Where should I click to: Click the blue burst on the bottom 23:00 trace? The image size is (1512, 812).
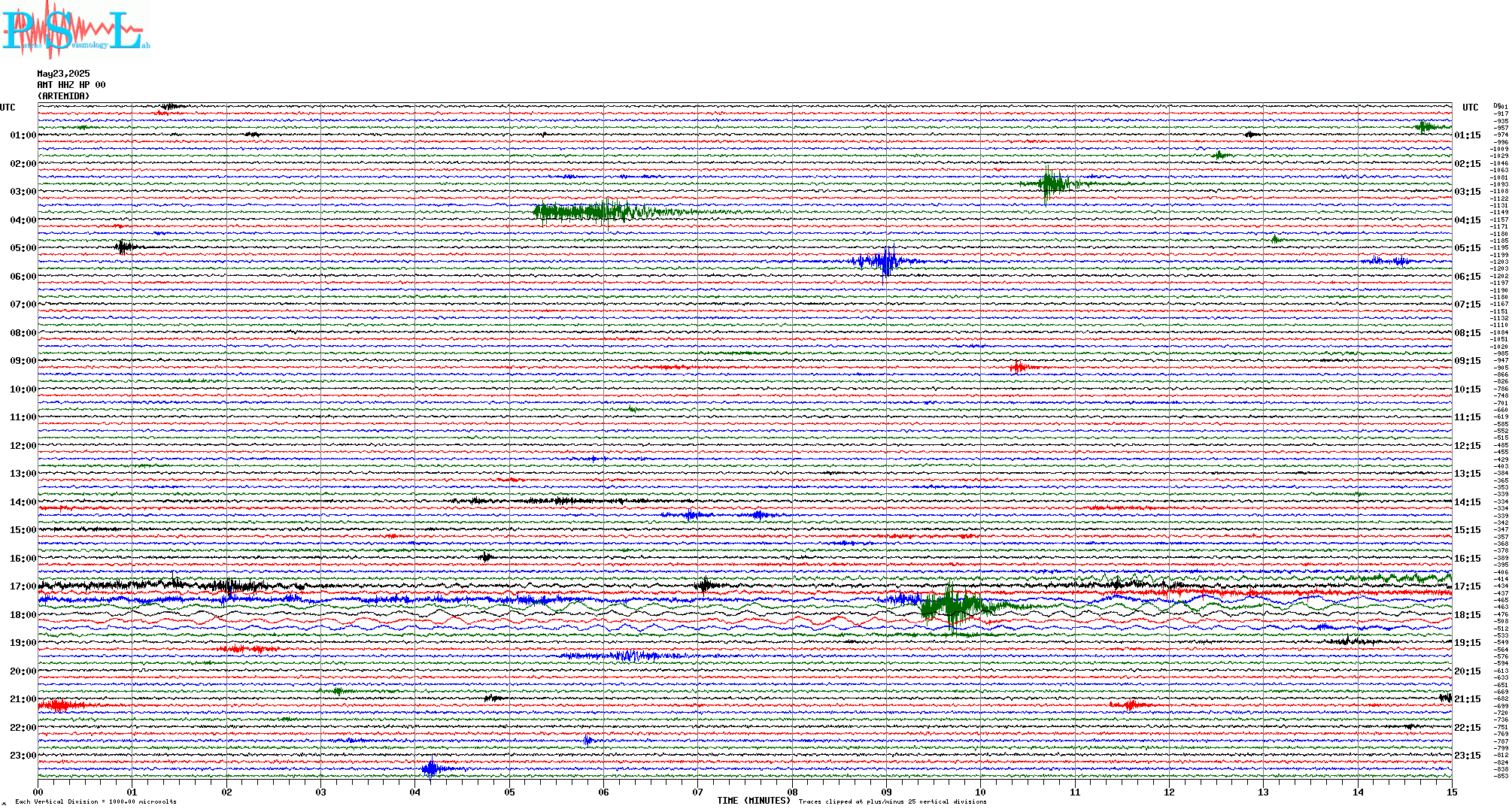[x=433, y=768]
